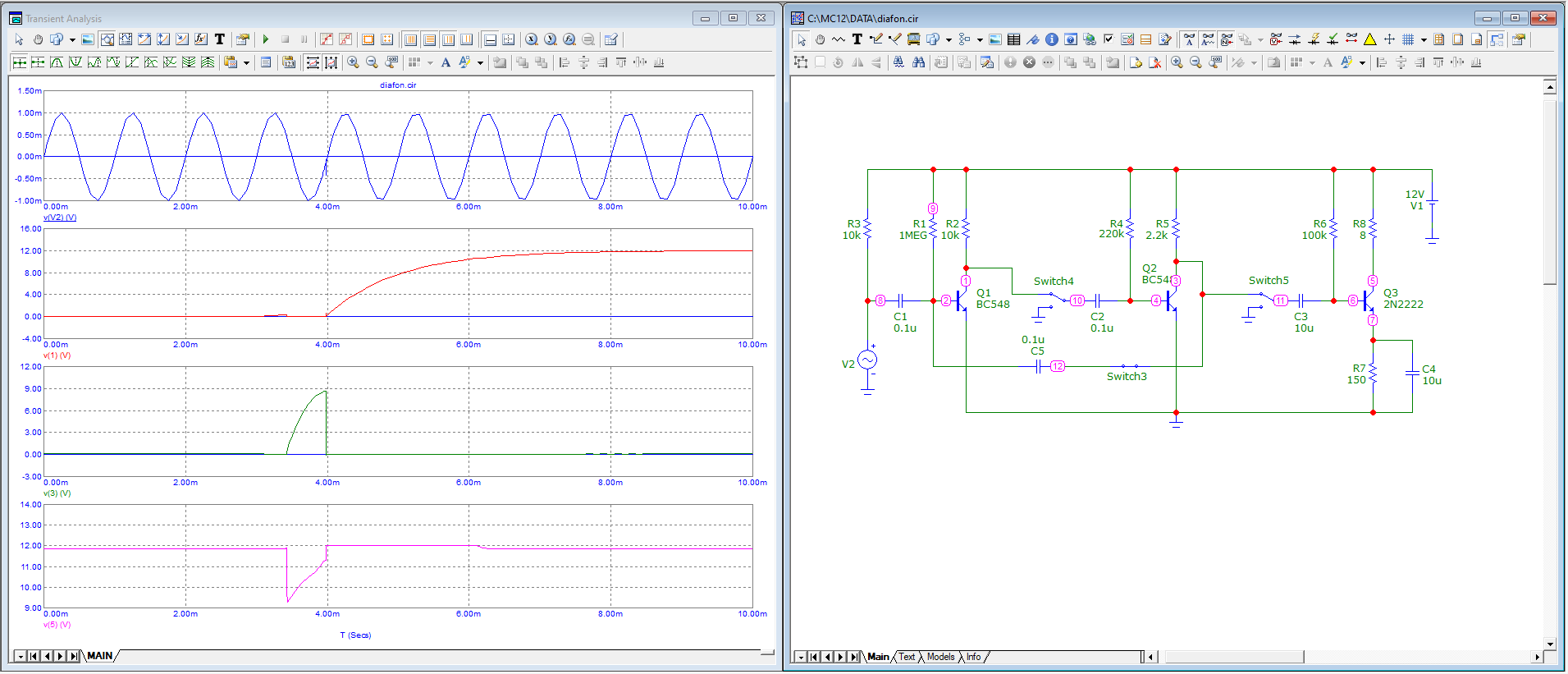Open the bill of materials table icon

pyautogui.click(x=1013, y=39)
